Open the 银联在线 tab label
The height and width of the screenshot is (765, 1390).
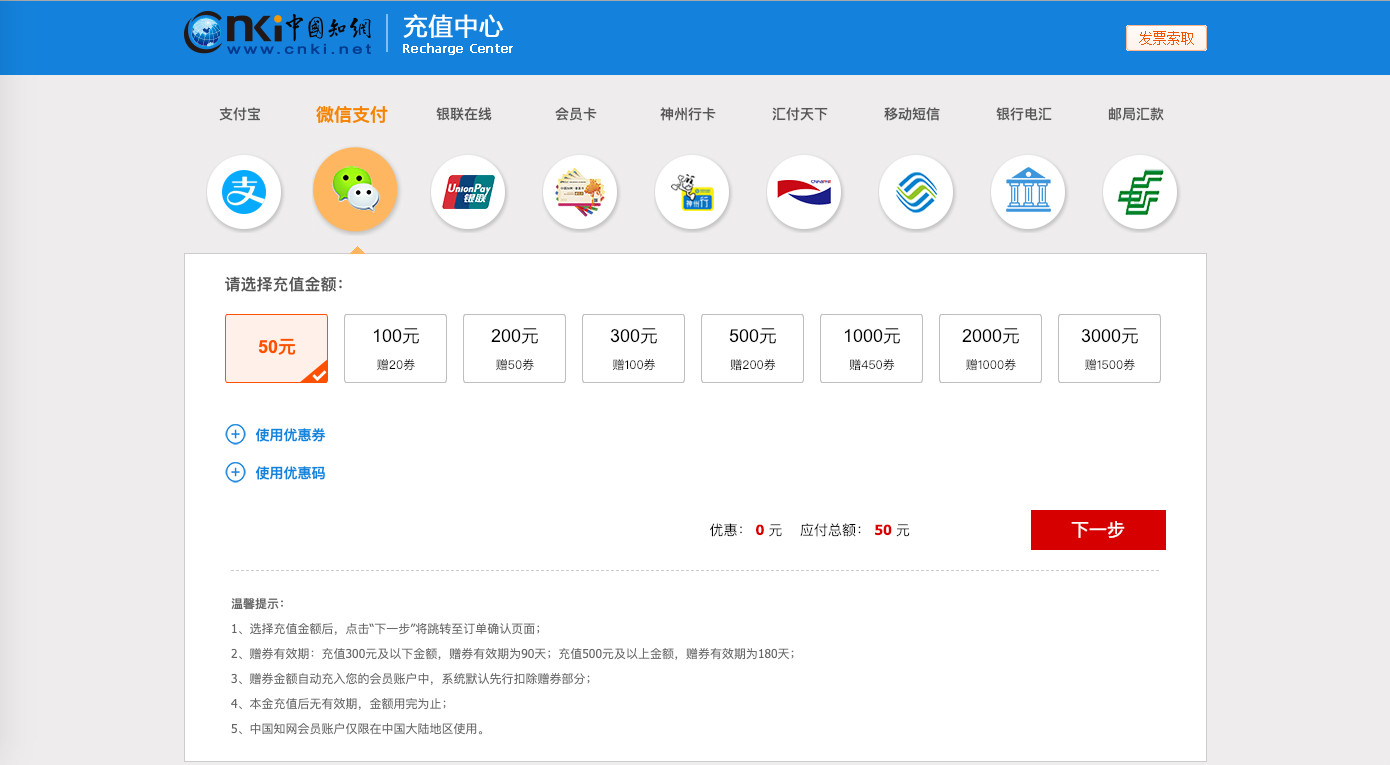(464, 114)
